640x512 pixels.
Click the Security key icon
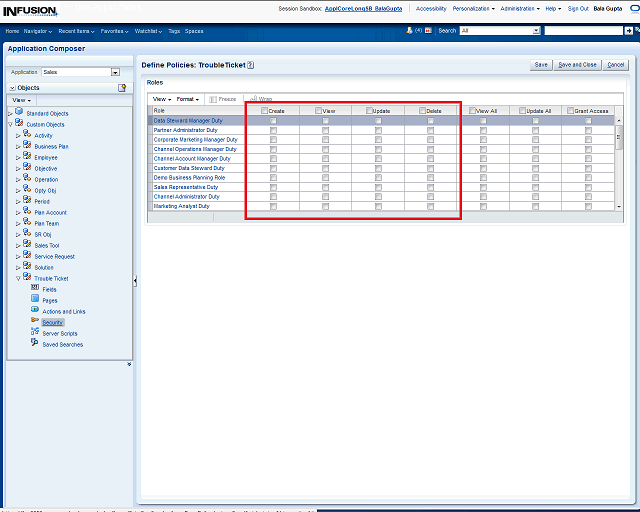click(35, 322)
